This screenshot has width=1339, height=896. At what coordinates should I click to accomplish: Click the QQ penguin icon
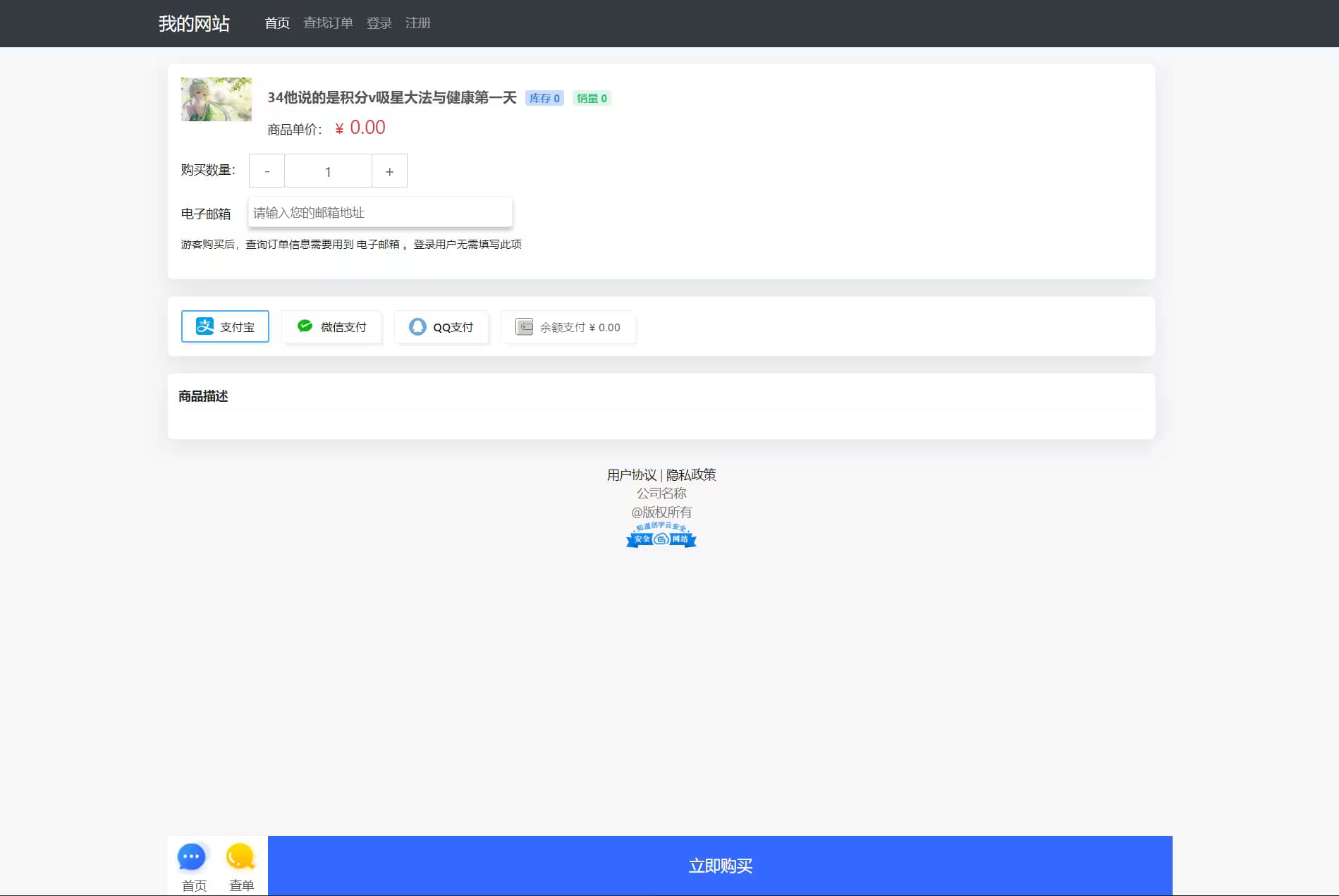point(417,326)
